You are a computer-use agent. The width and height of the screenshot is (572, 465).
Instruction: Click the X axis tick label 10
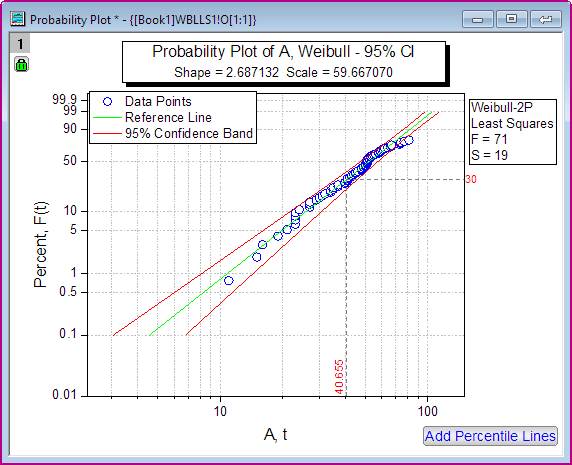[220, 412]
